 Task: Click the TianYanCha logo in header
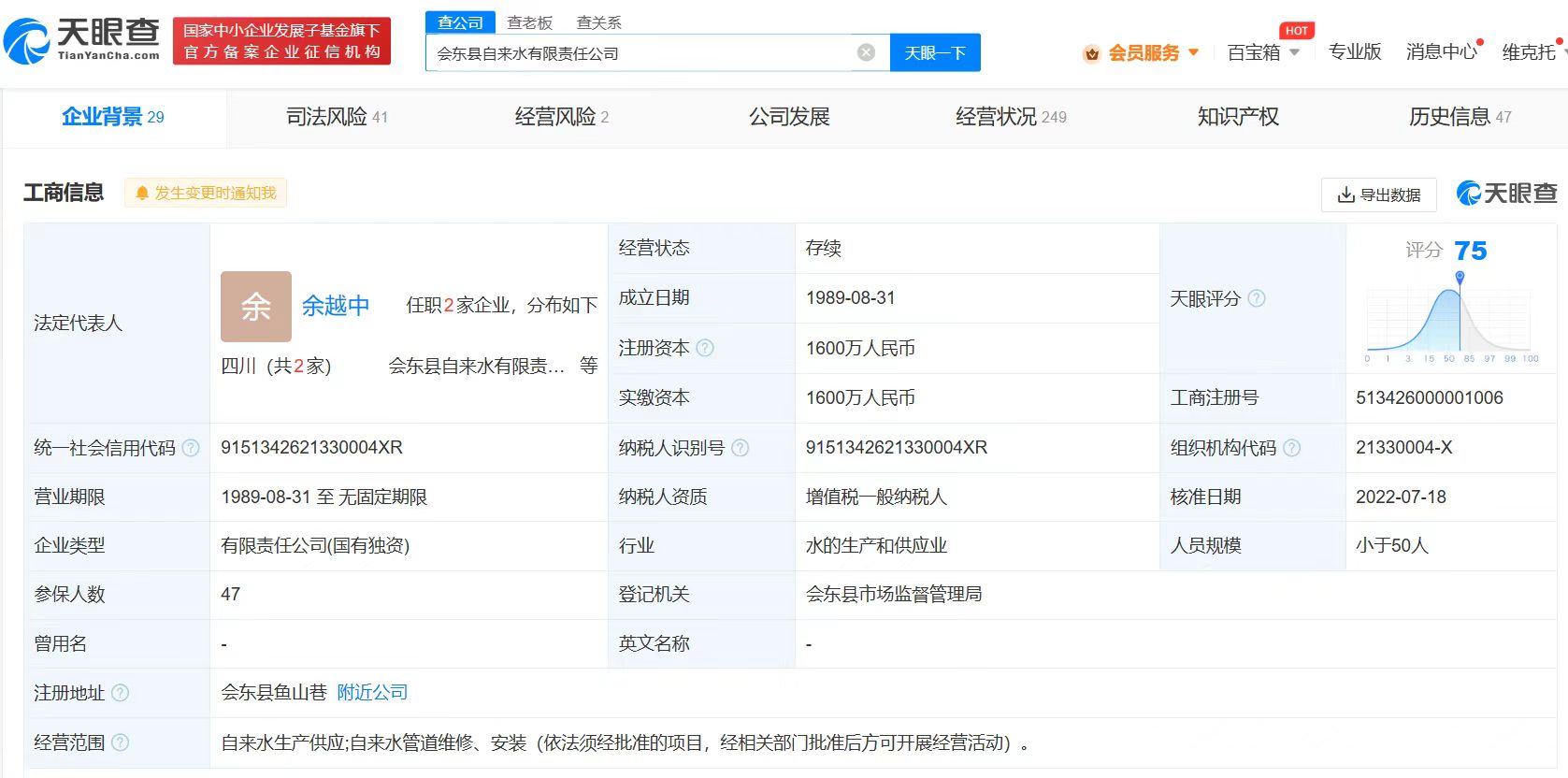click(x=82, y=40)
